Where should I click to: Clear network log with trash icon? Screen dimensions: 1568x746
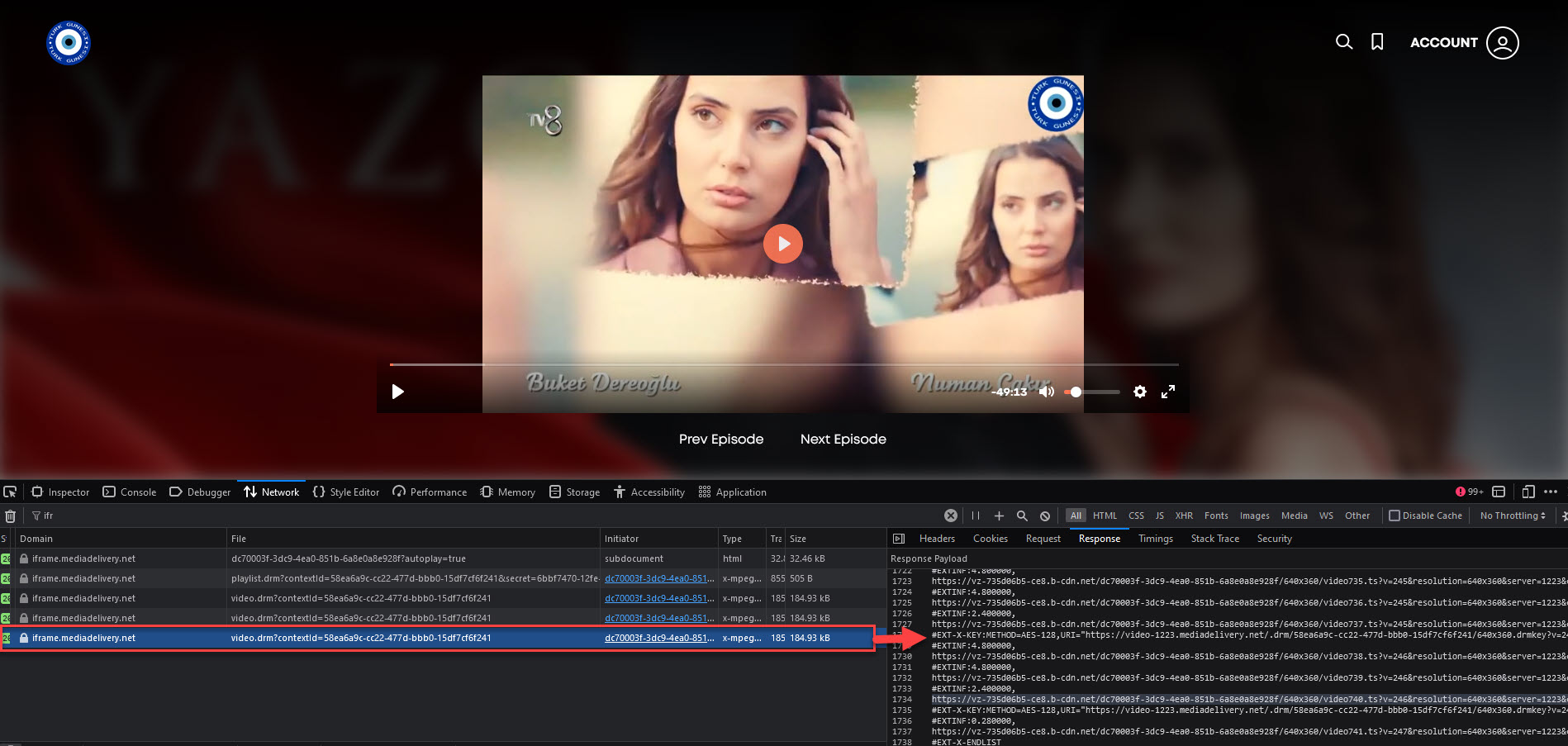[10, 516]
